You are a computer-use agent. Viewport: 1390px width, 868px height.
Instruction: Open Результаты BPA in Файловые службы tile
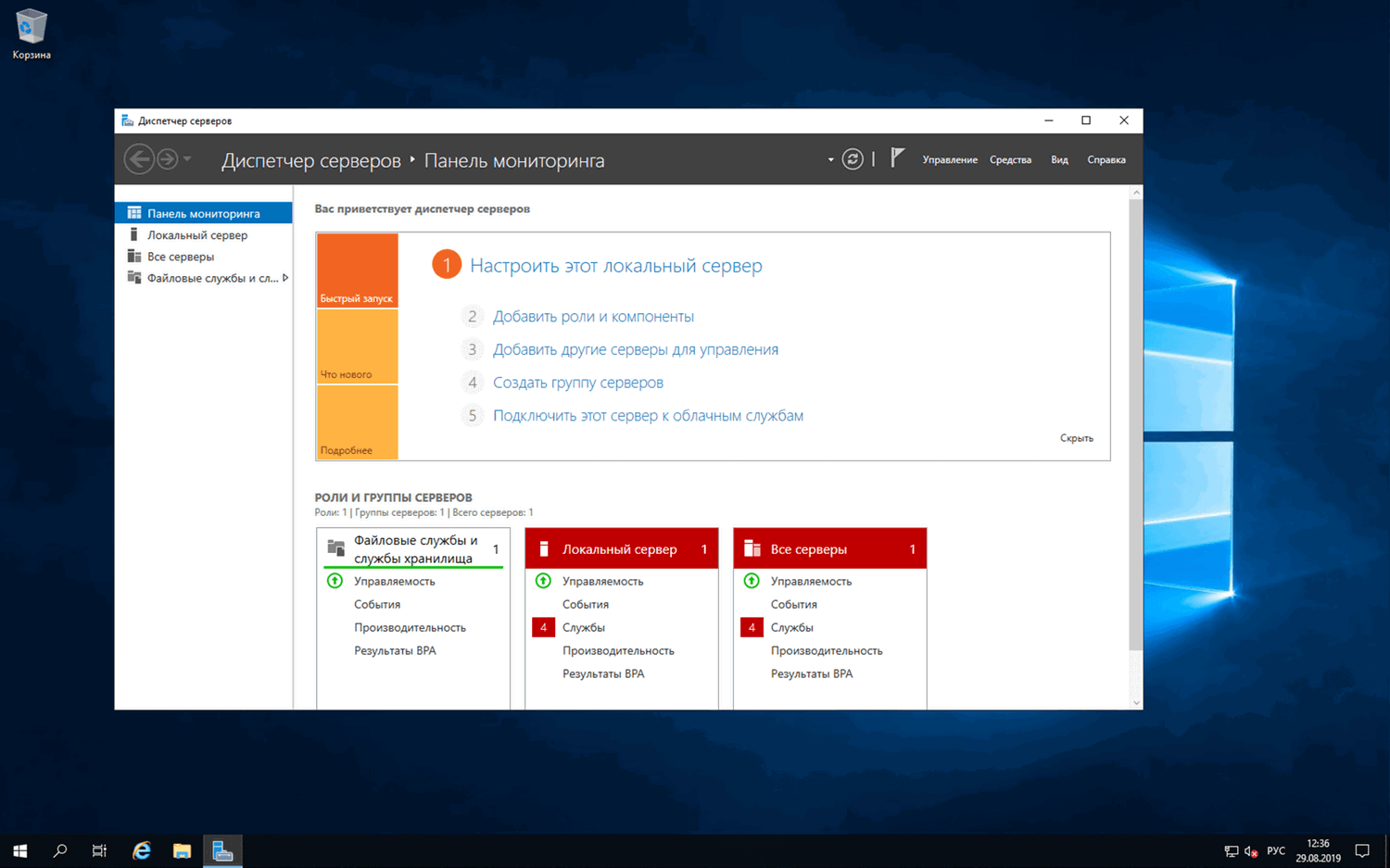(395, 650)
